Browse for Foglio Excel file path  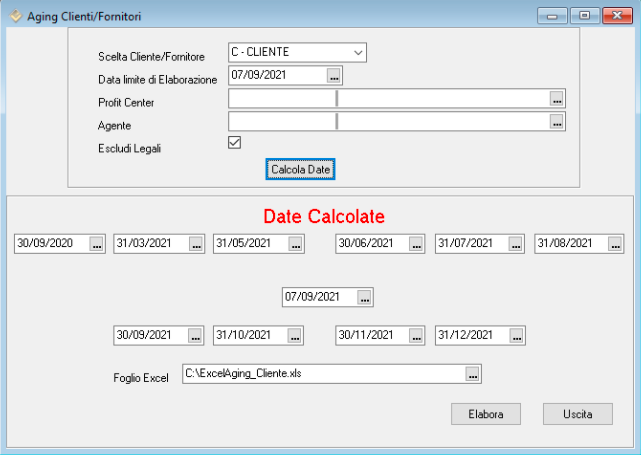point(473,373)
